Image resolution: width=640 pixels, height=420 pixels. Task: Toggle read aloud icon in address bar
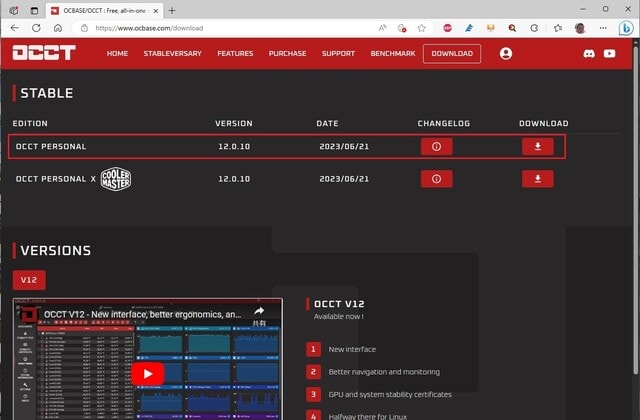click(382, 28)
